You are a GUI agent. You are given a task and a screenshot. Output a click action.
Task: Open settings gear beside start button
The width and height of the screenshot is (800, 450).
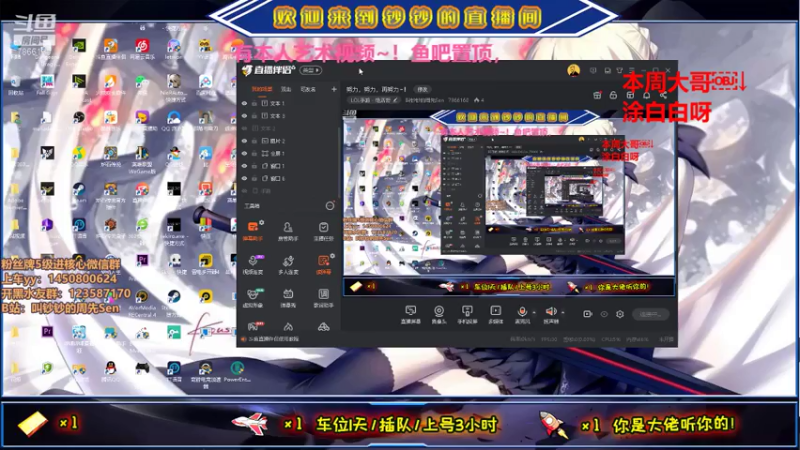pos(620,314)
